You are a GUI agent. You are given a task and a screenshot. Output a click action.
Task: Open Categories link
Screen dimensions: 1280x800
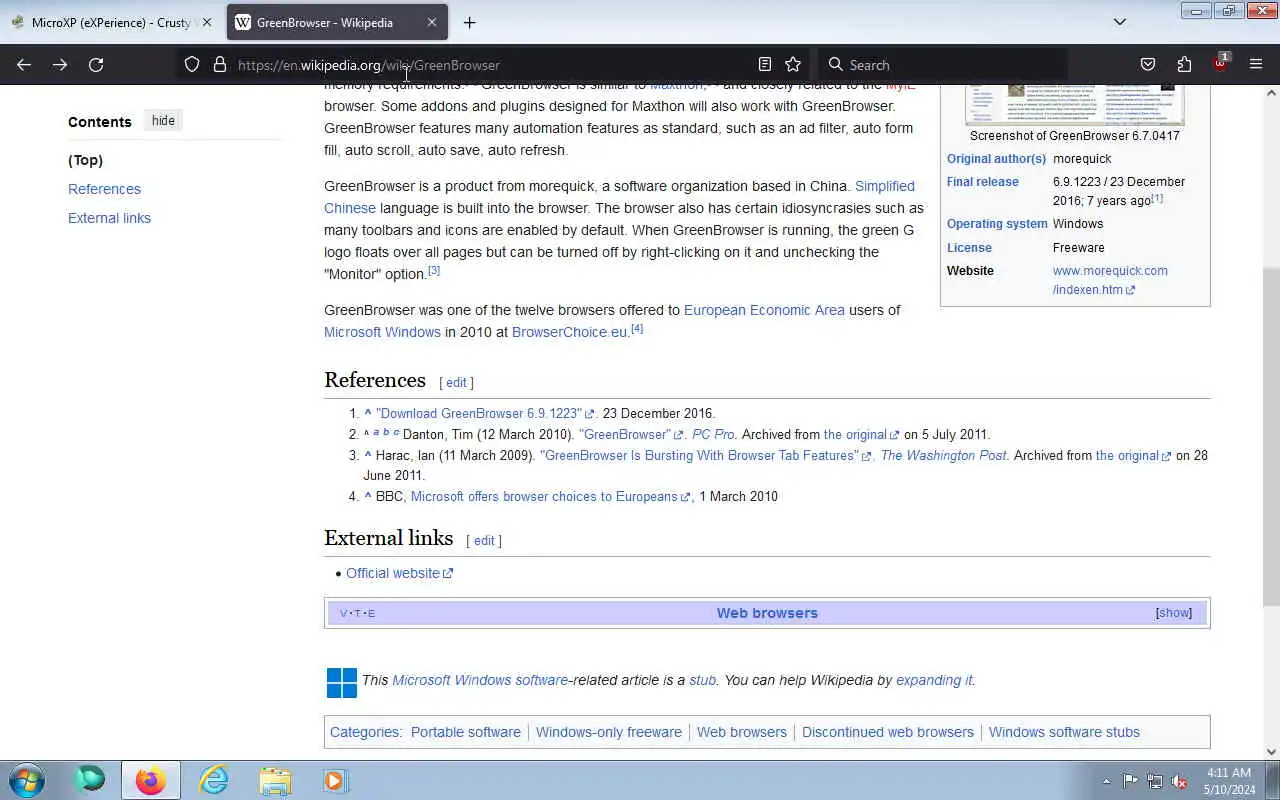365,732
